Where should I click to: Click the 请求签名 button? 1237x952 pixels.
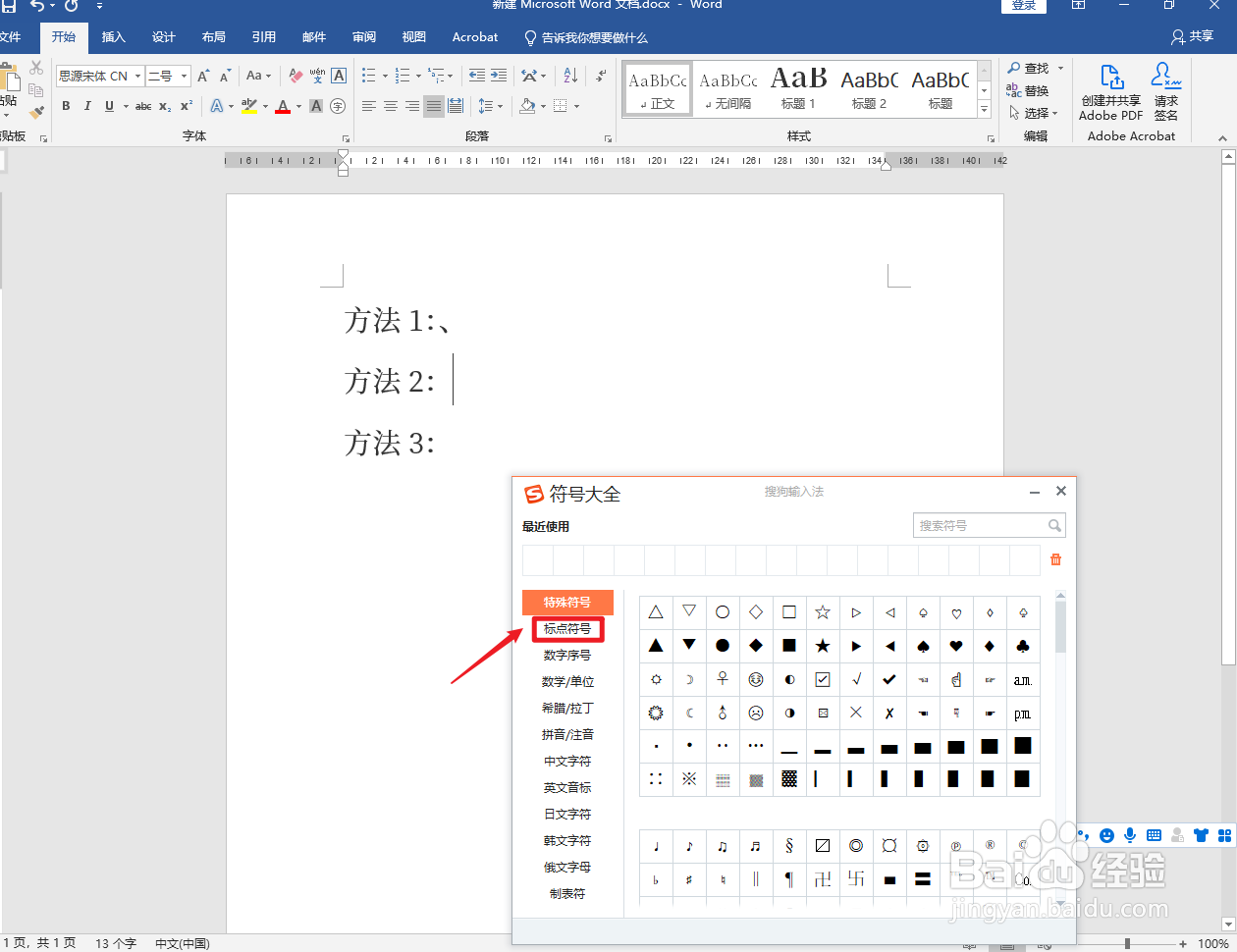1165,93
